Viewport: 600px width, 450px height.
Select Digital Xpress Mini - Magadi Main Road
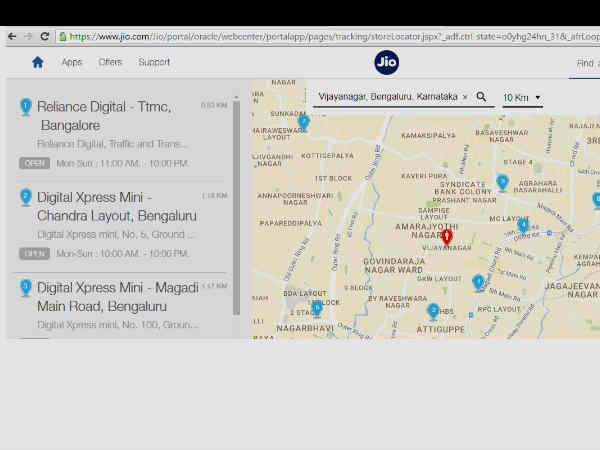(117, 296)
